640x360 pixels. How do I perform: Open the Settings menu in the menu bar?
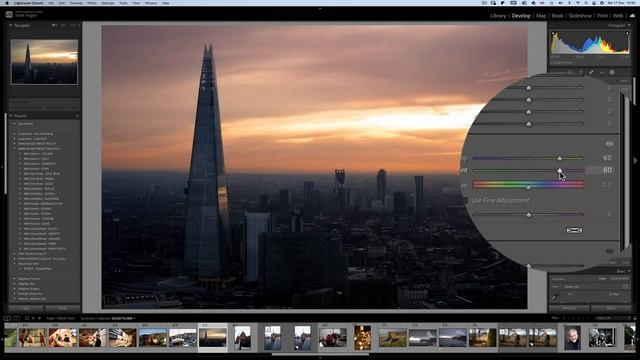(108, 3)
